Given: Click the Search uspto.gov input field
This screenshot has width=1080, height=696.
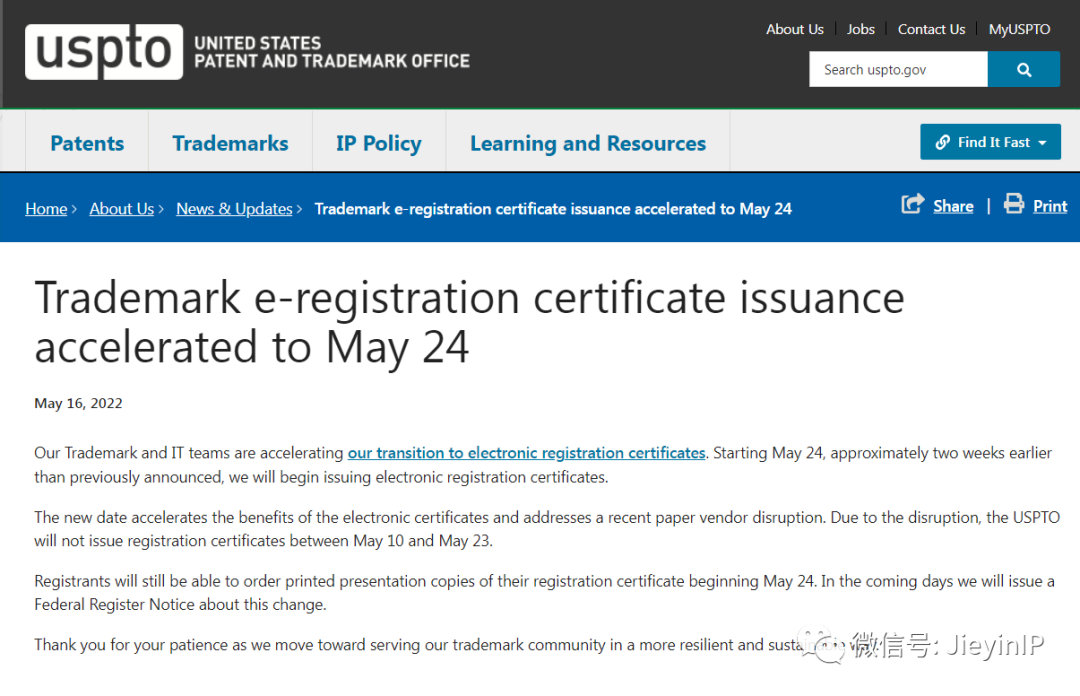Looking at the screenshot, I should coord(898,70).
